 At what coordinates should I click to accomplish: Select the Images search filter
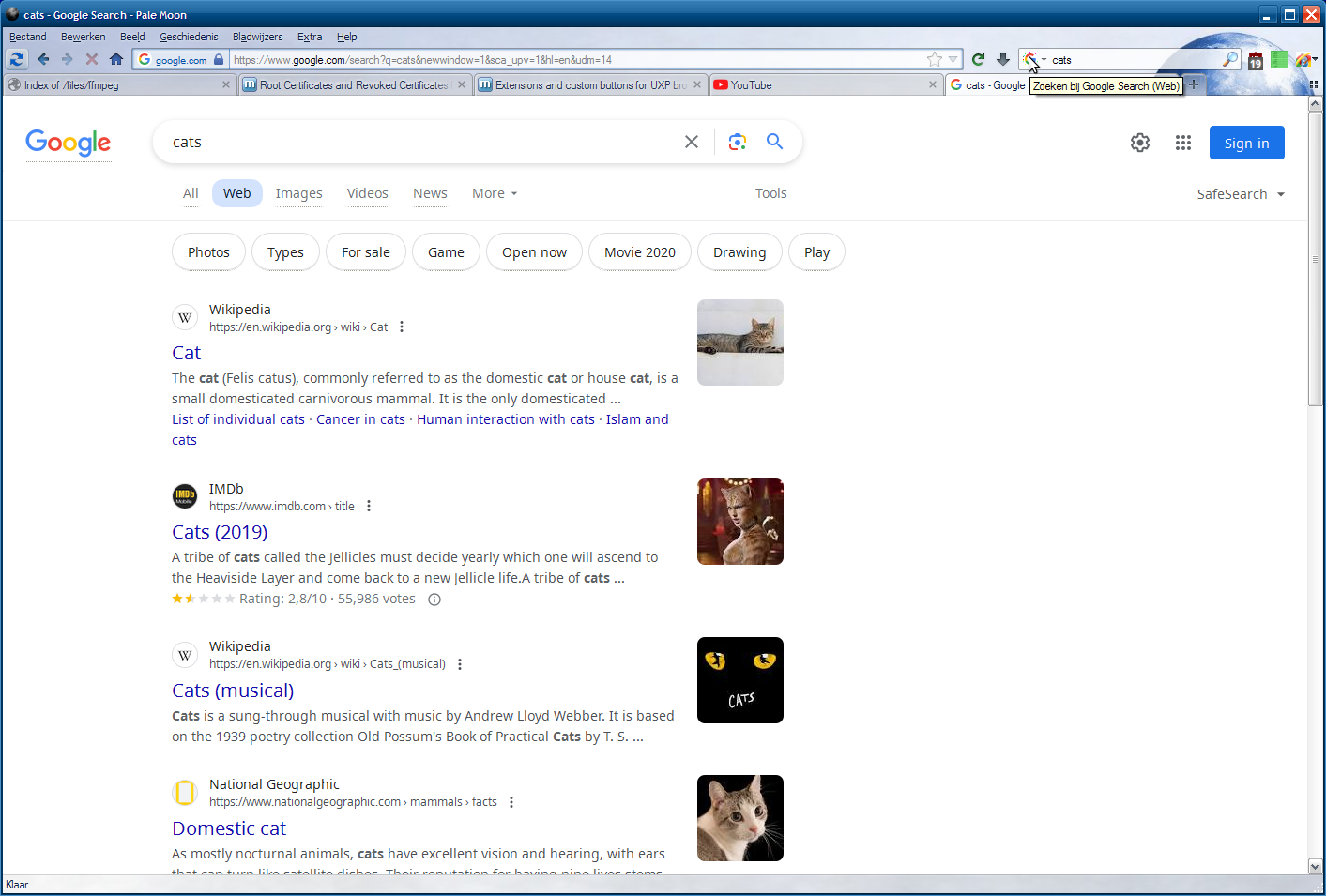(x=299, y=193)
